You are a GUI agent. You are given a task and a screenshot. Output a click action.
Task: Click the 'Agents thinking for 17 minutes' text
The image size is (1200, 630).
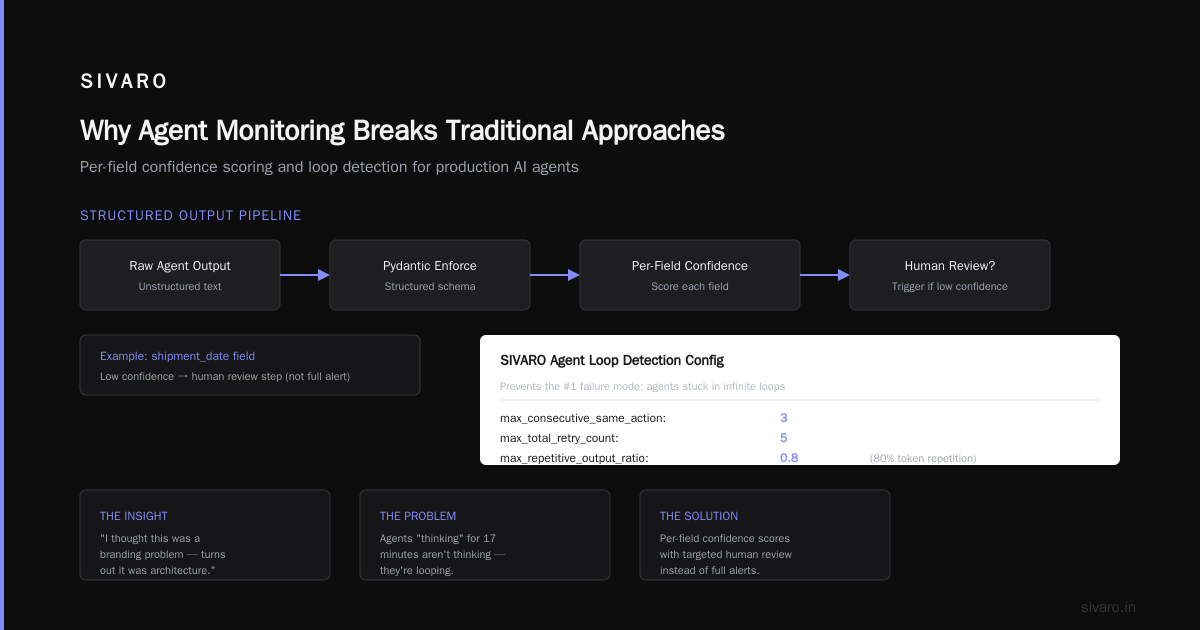click(443, 554)
